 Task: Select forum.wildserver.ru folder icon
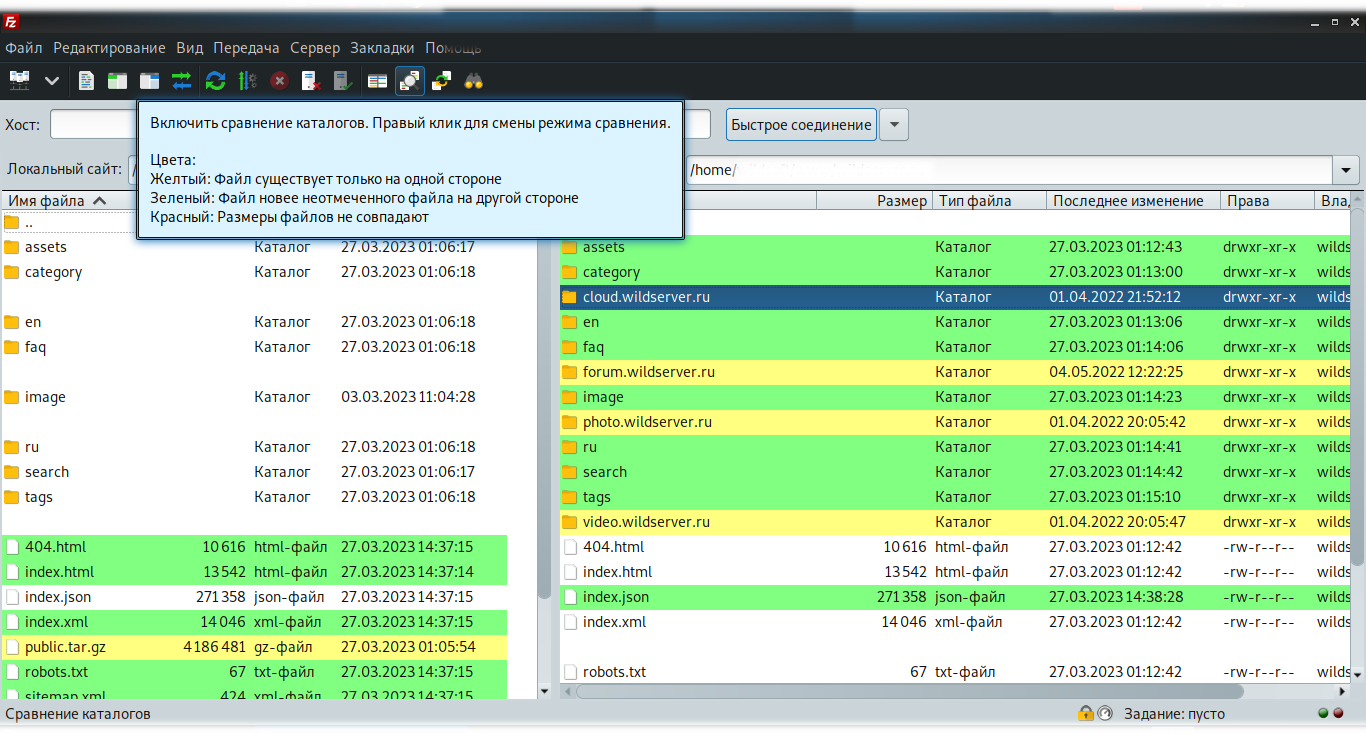click(570, 372)
